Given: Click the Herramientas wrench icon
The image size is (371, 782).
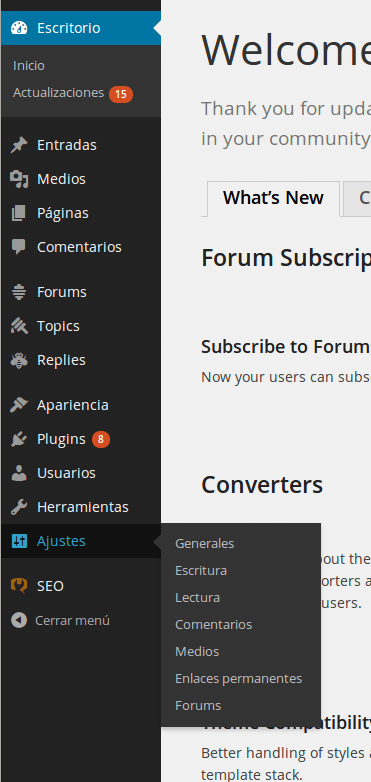Looking at the screenshot, I should pyautogui.click(x=19, y=507).
